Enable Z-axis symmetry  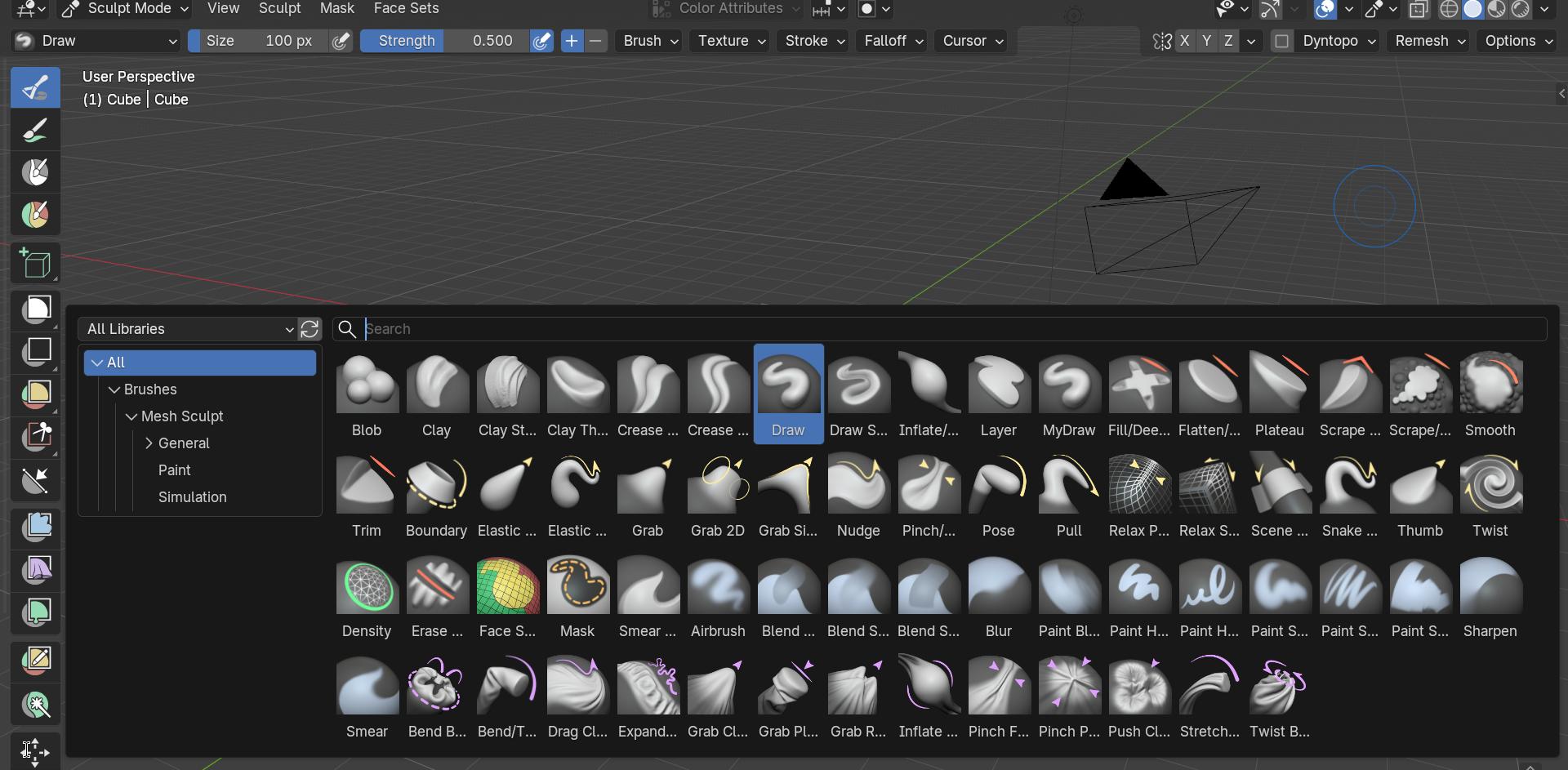coord(1228,41)
